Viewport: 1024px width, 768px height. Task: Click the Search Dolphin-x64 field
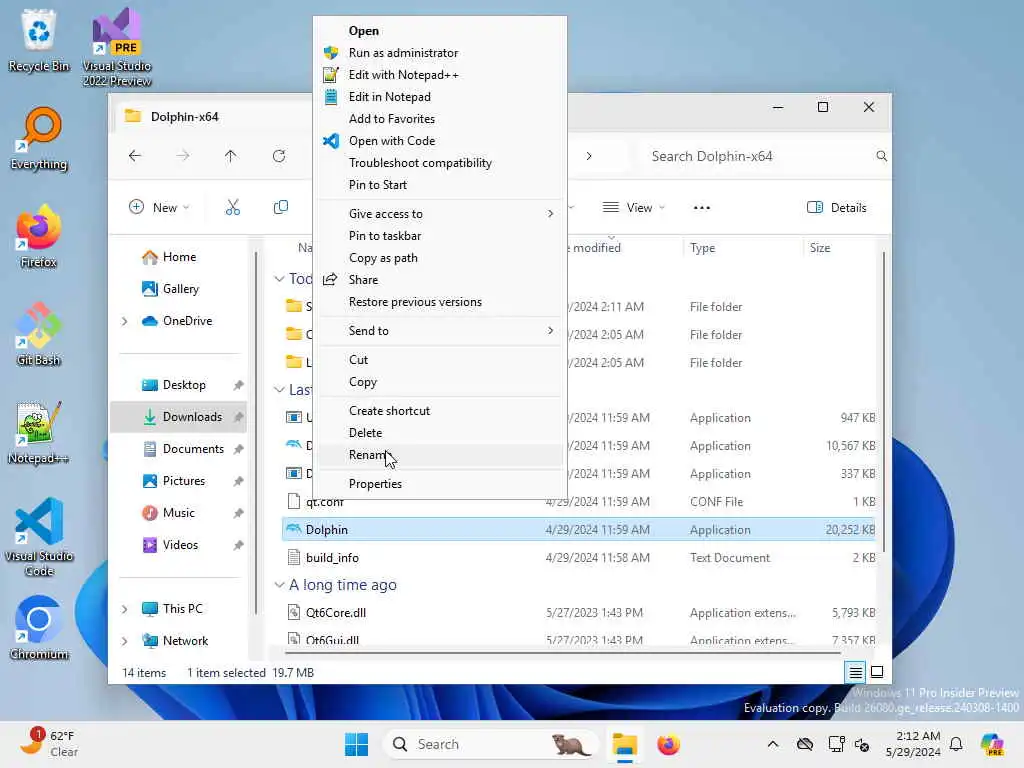pos(763,156)
